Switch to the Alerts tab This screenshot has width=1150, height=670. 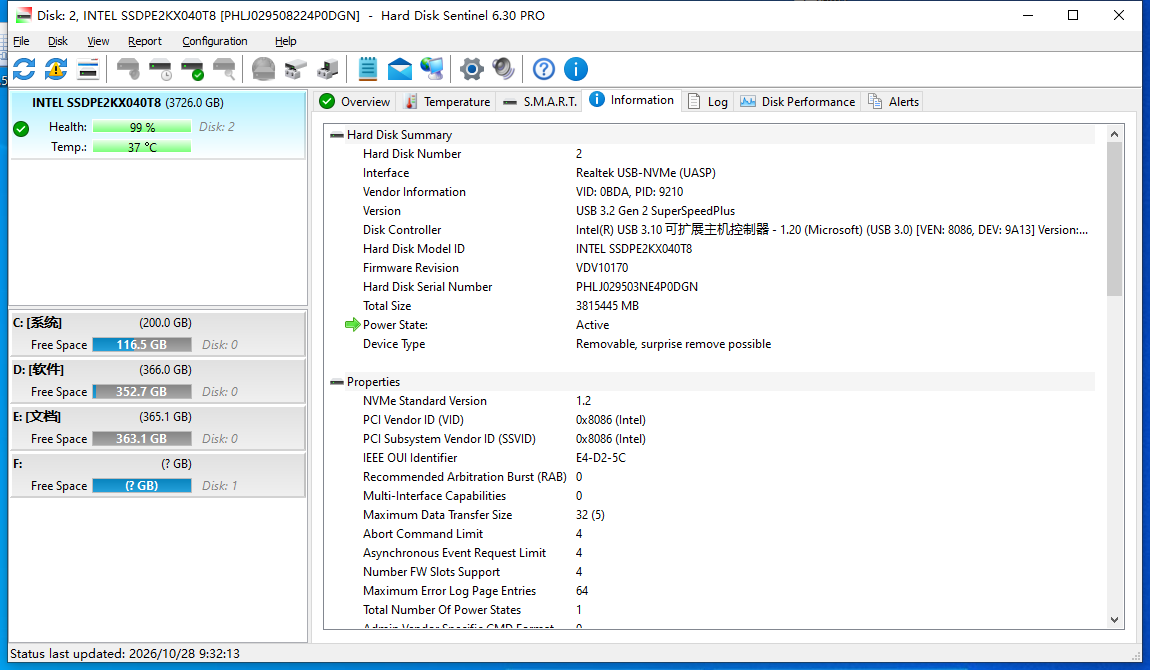click(x=893, y=102)
